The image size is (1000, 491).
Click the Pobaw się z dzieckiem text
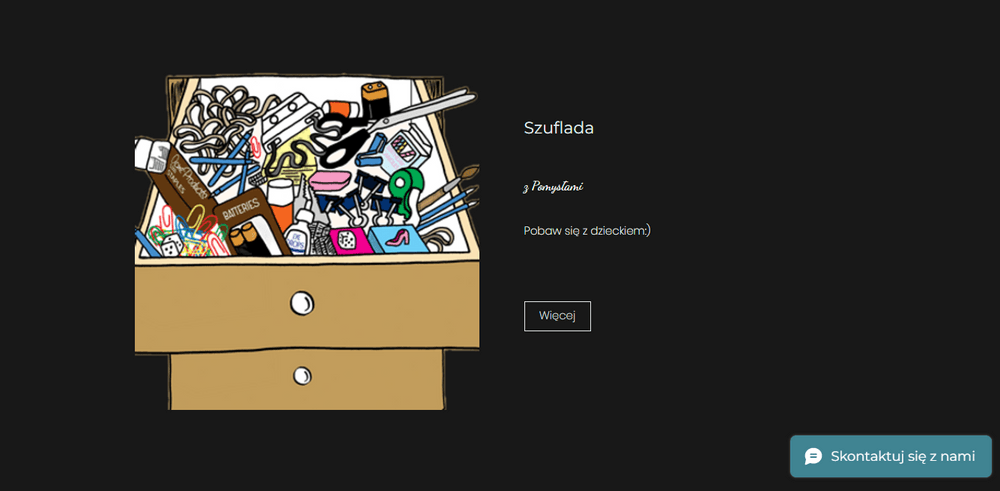[587, 231]
